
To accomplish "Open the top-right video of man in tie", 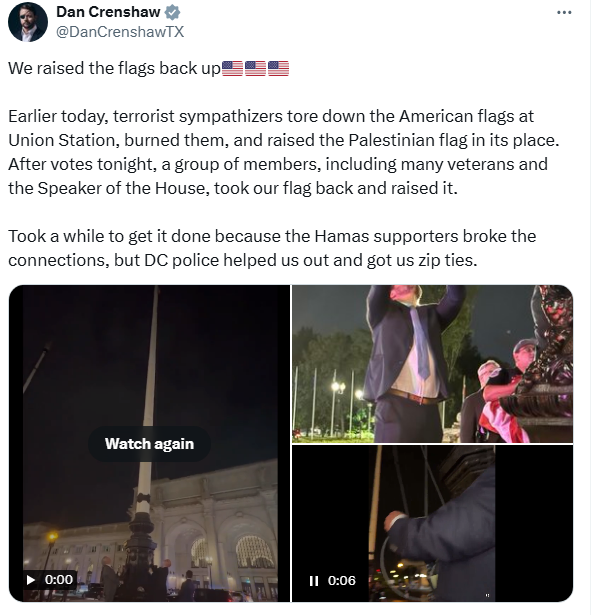I will (x=432, y=363).
